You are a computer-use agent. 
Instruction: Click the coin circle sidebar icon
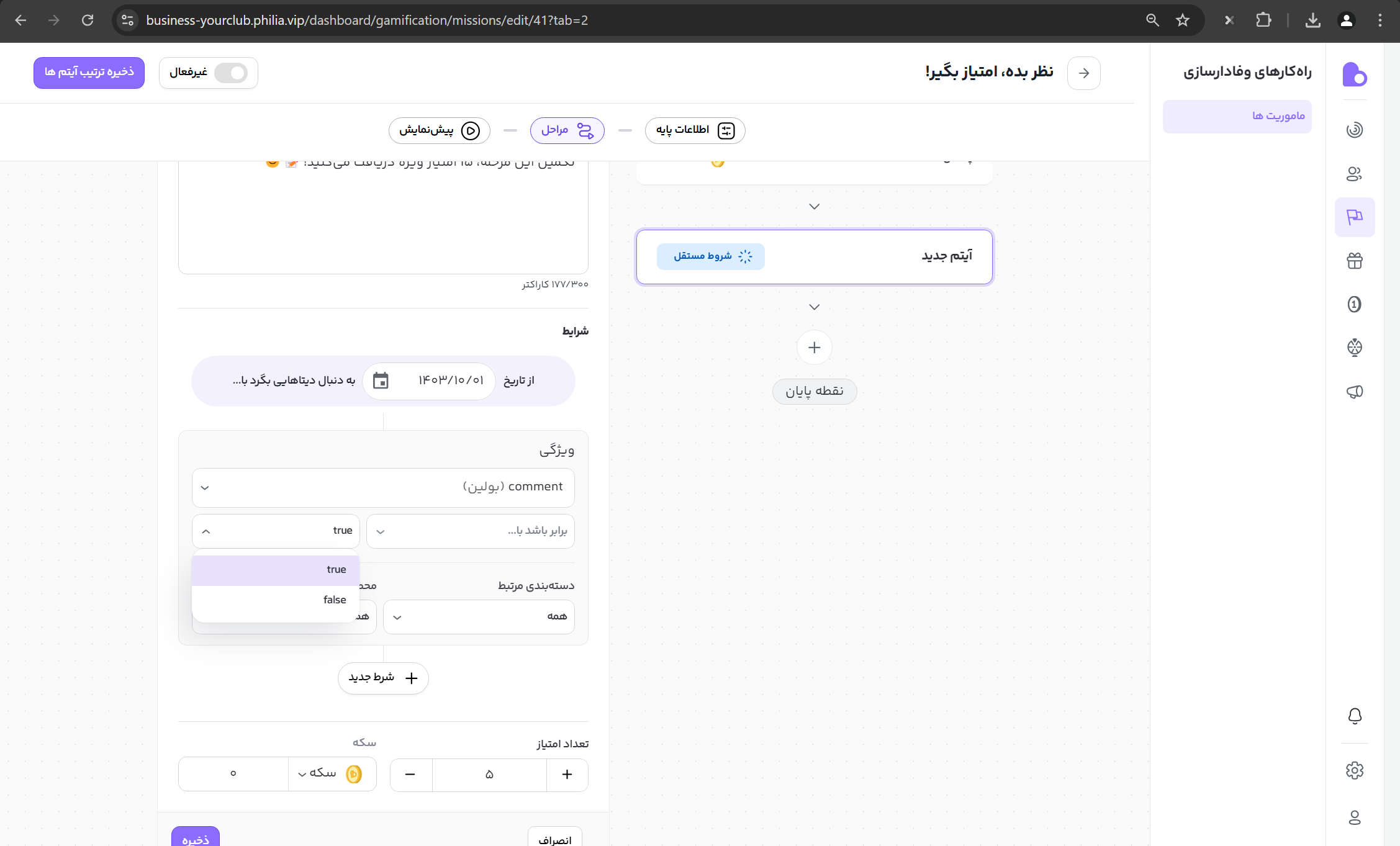(x=1354, y=304)
